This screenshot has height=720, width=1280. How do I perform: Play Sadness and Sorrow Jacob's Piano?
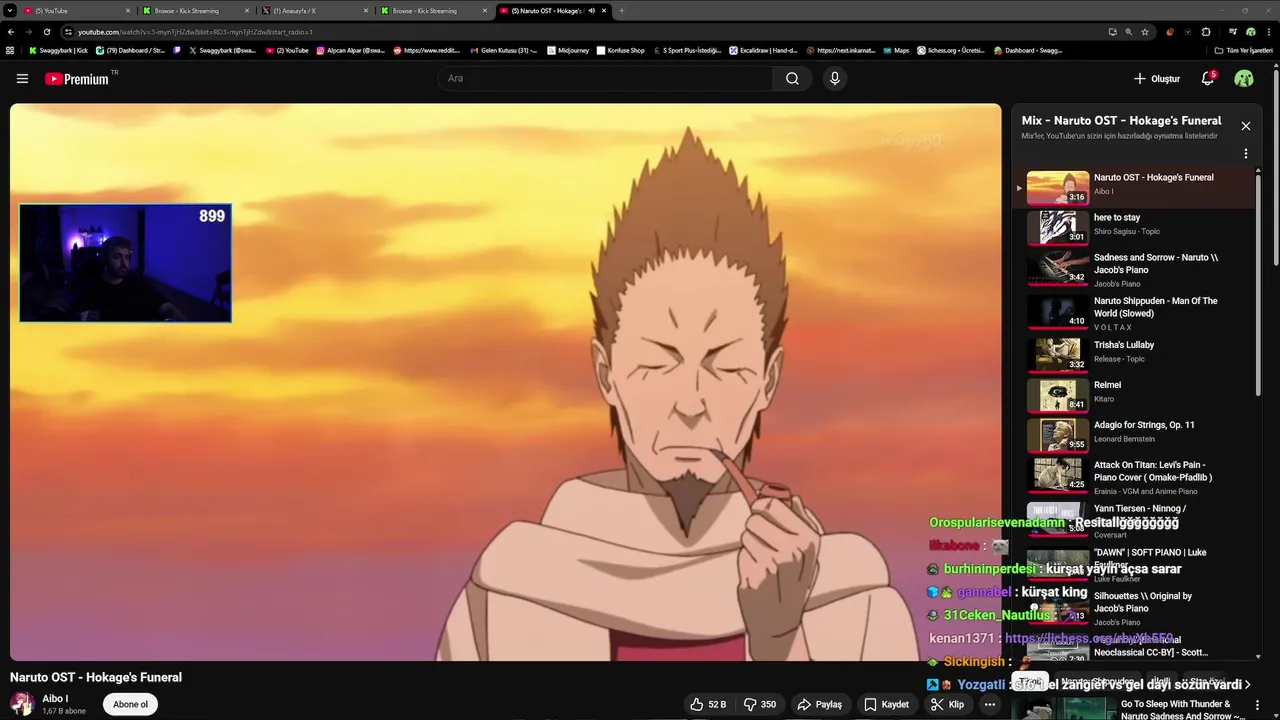coord(1133,269)
